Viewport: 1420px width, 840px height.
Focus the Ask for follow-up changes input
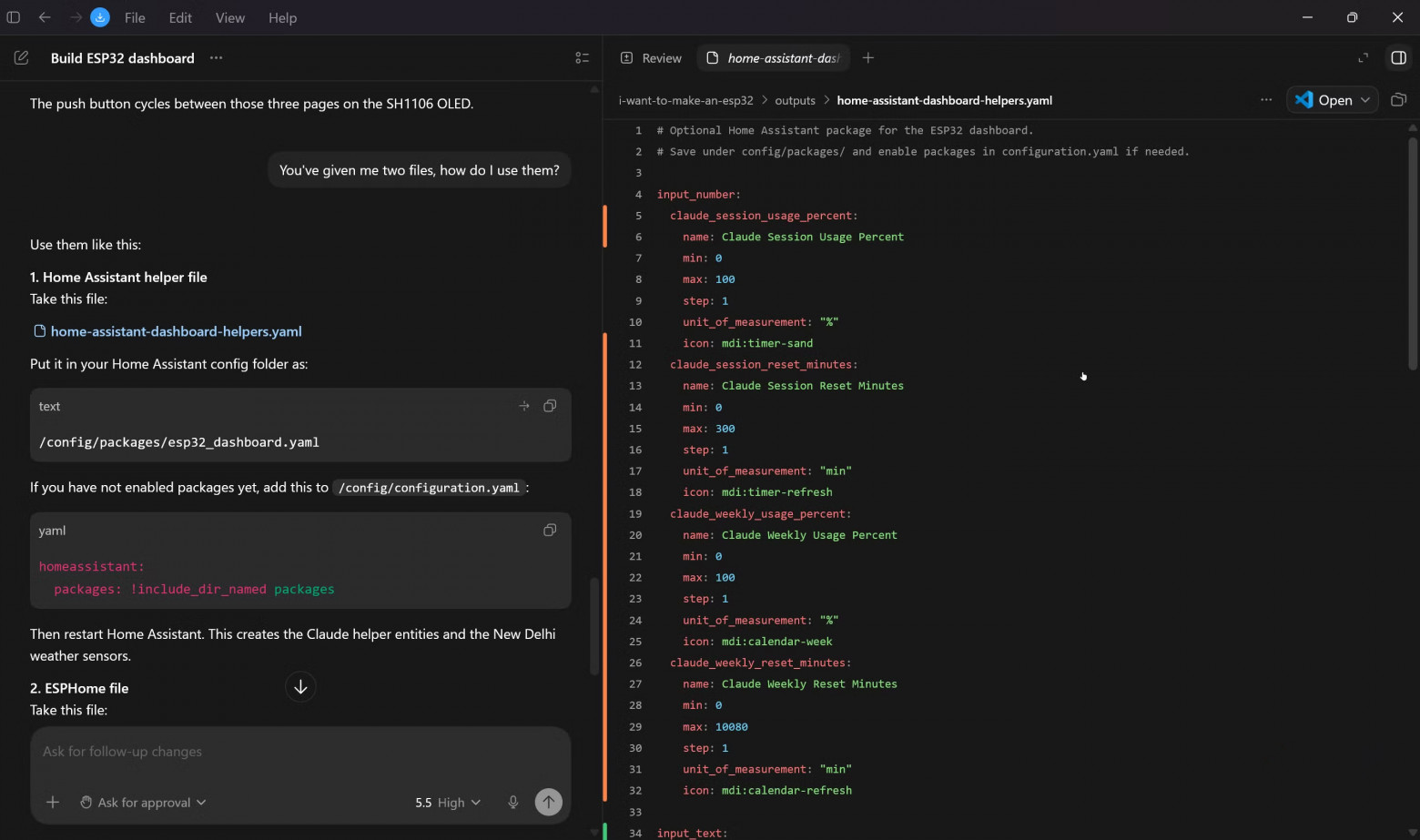[x=300, y=752]
